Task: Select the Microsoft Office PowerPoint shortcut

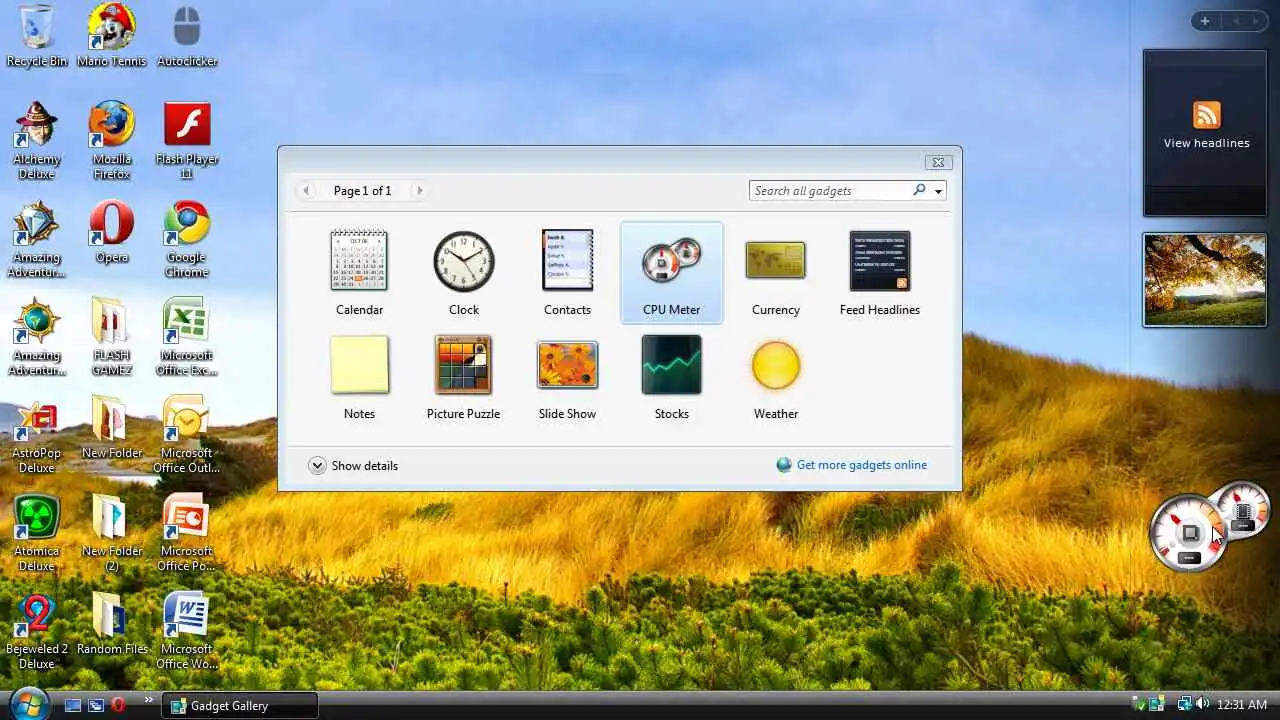Action: pyautogui.click(x=187, y=532)
